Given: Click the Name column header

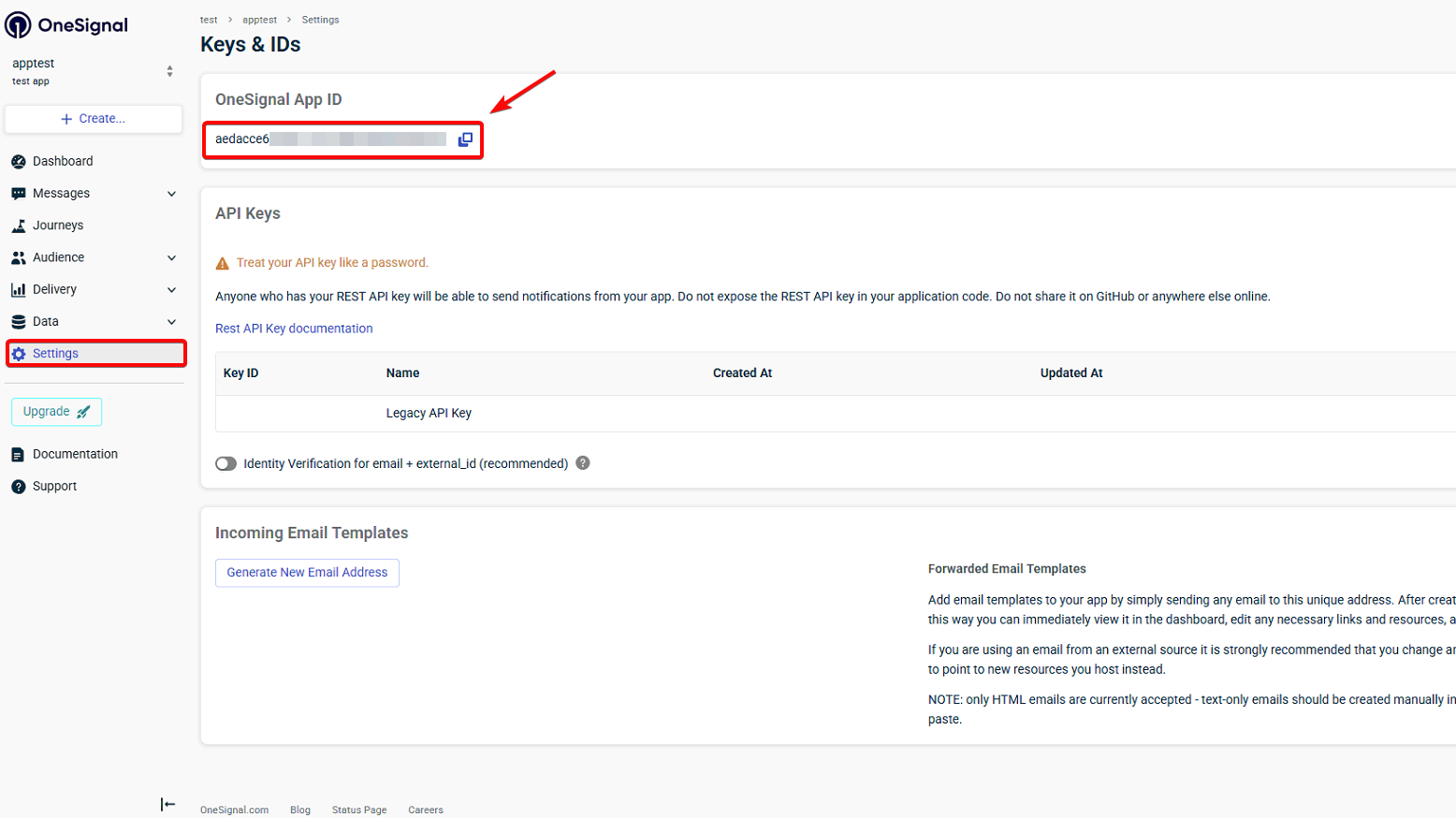Looking at the screenshot, I should pos(402,373).
